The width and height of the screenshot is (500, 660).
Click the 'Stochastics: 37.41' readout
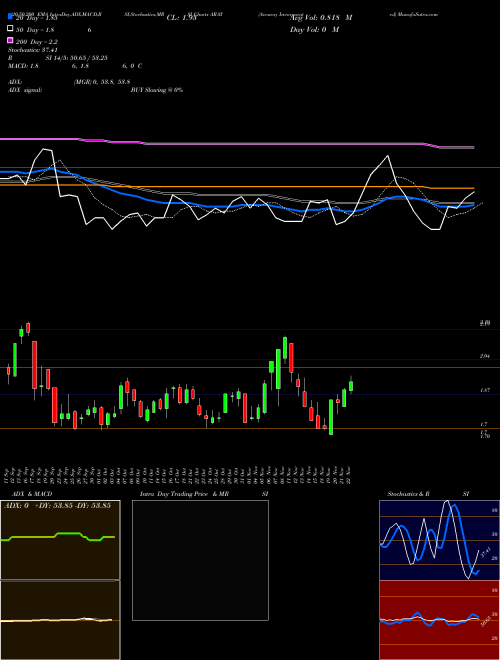[33, 50]
